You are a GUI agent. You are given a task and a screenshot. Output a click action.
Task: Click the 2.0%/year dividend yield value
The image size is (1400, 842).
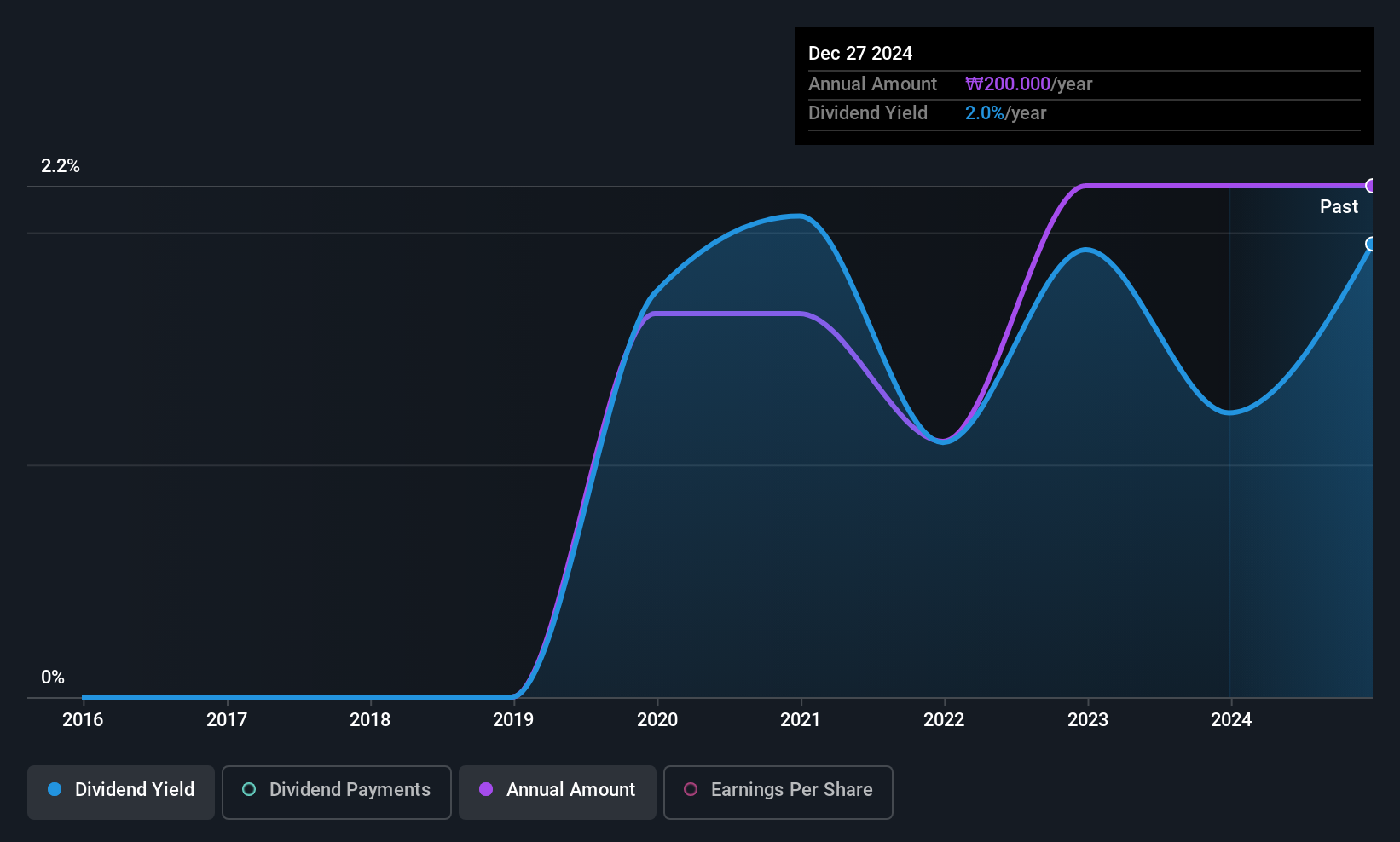click(x=1005, y=113)
